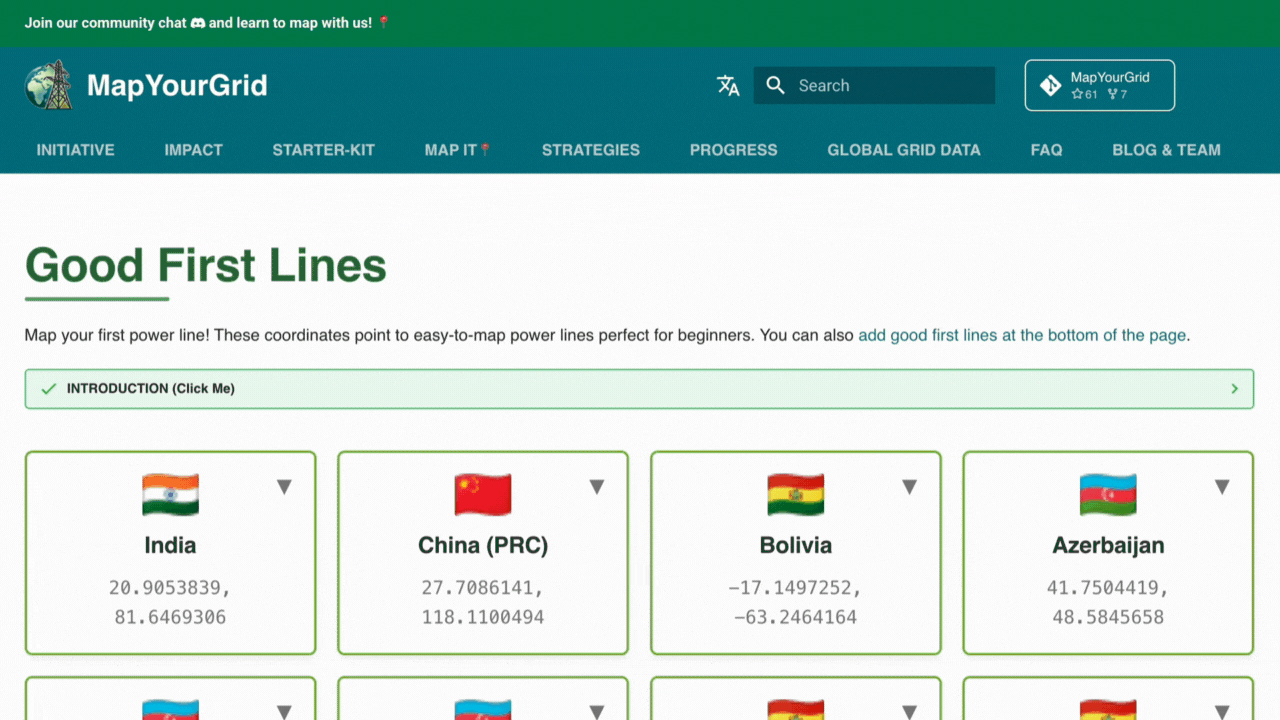
Task: Click Azerbaijan latitude 41.7504419
Action: 1108,587
